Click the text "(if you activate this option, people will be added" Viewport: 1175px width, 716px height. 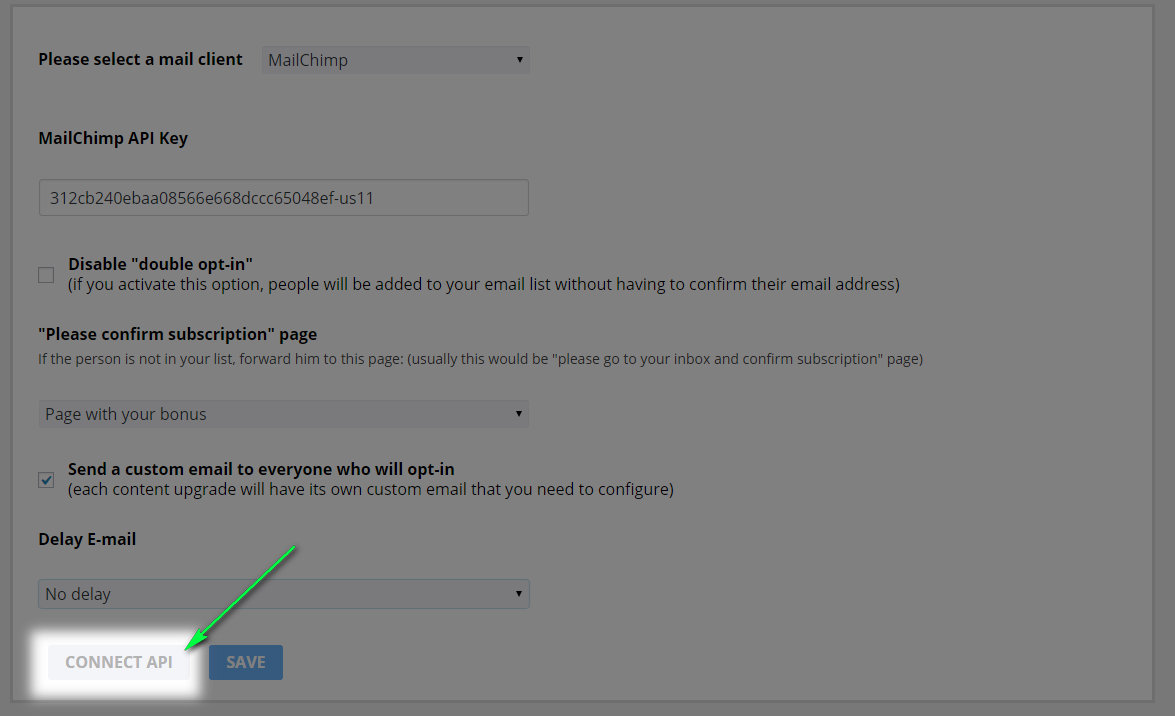point(484,284)
